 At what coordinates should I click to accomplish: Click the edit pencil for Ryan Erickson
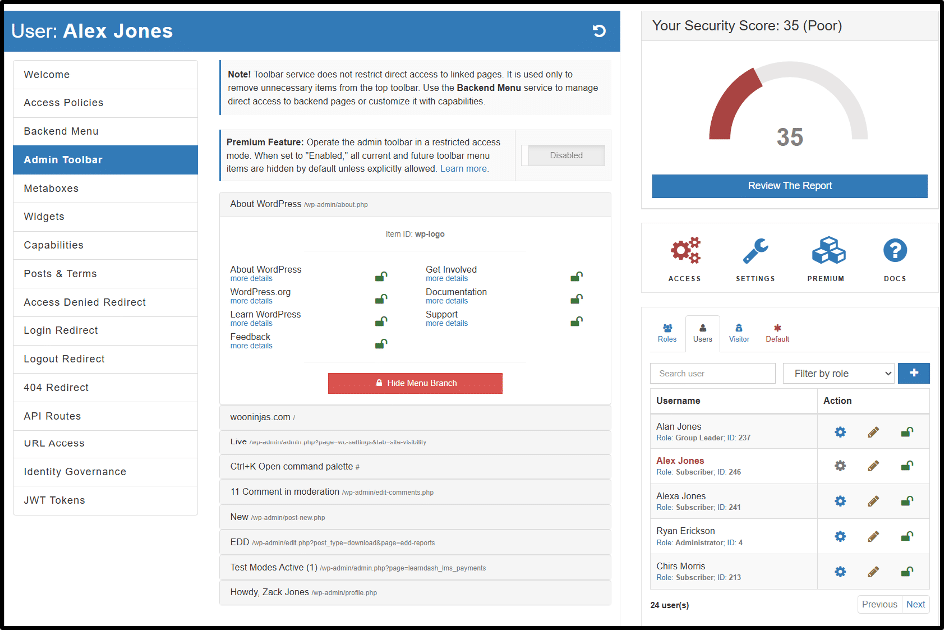coord(873,536)
